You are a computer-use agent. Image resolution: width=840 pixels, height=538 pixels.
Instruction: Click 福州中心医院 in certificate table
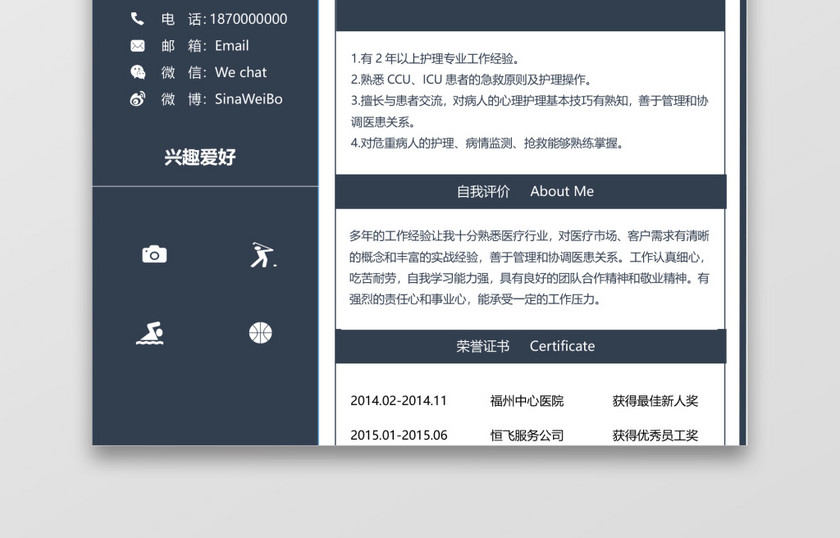click(x=527, y=401)
